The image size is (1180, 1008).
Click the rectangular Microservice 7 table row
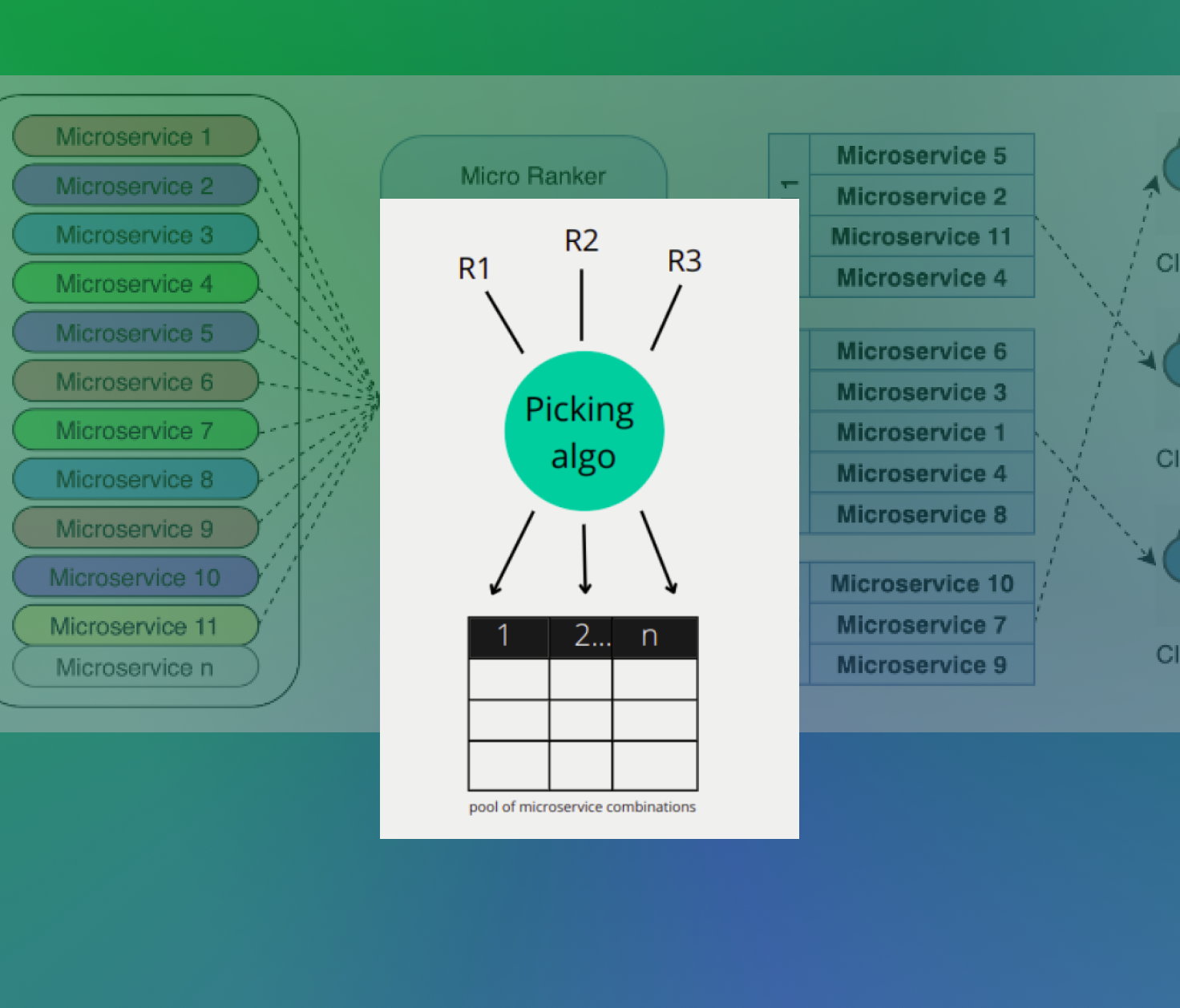(922, 623)
